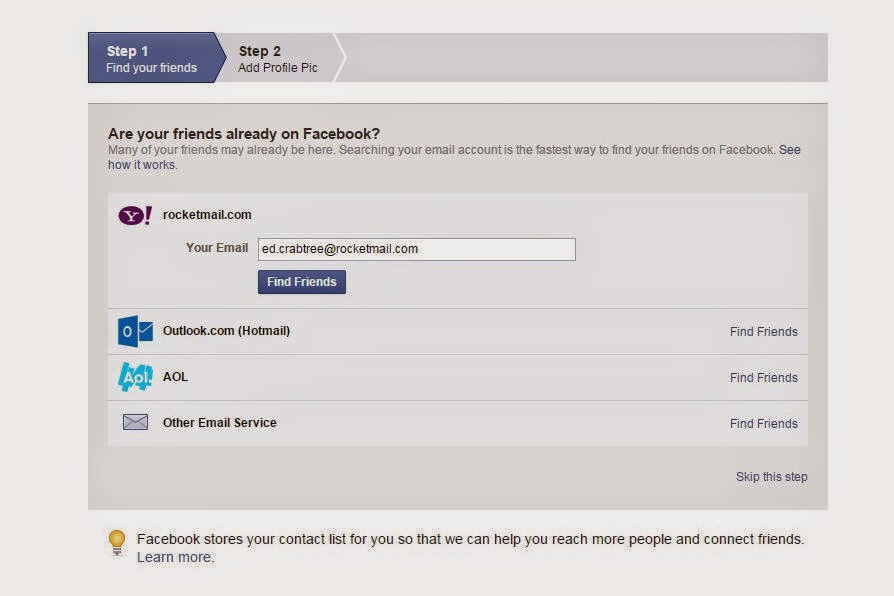Click Find Friends next to Other Email Service
894x596 pixels.
[x=763, y=423]
